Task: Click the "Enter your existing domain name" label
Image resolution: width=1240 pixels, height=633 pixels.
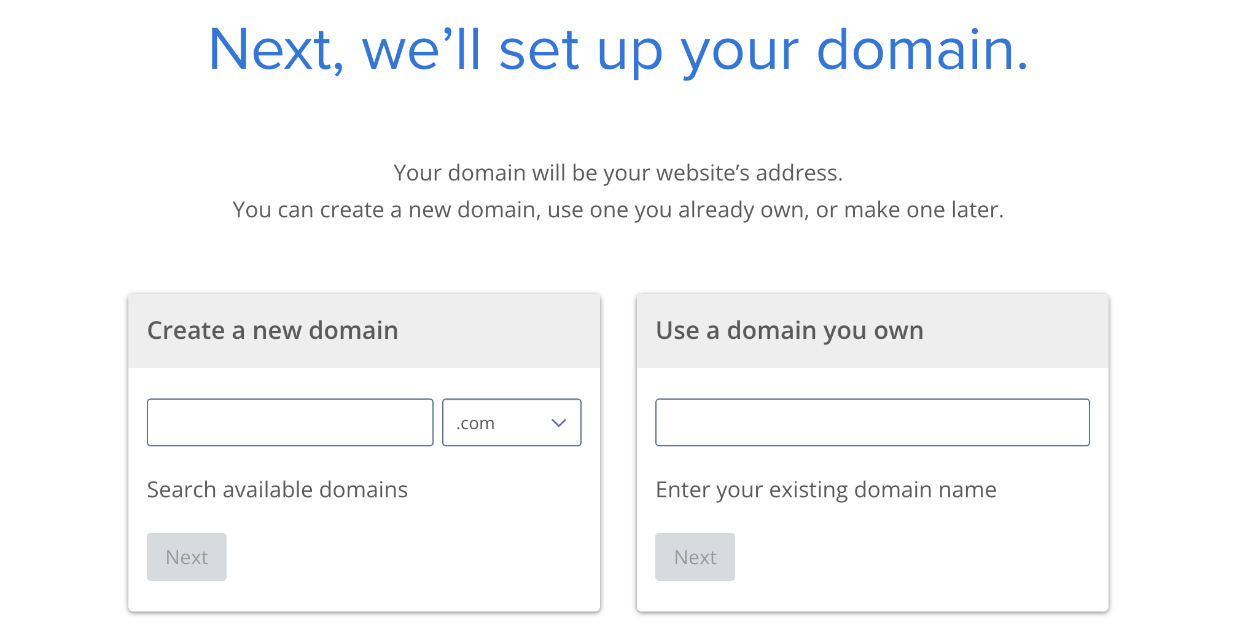Action: coord(826,490)
